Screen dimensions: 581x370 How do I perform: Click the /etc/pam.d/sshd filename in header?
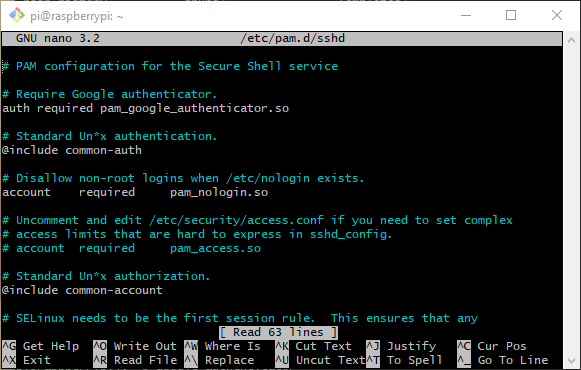click(x=293, y=39)
